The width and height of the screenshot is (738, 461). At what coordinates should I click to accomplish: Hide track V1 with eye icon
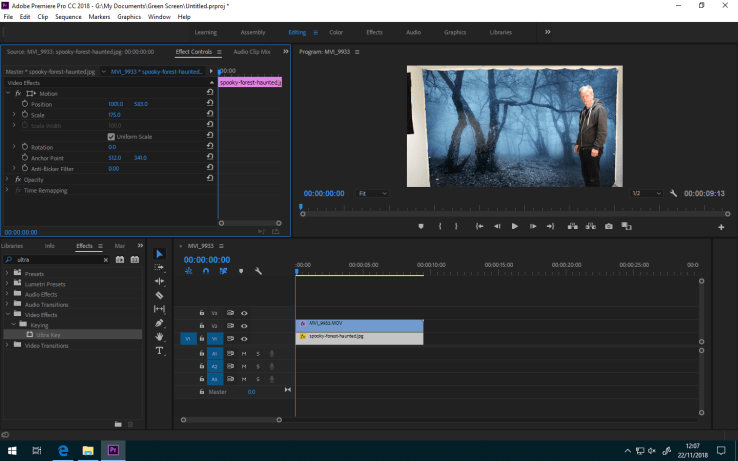(244, 339)
